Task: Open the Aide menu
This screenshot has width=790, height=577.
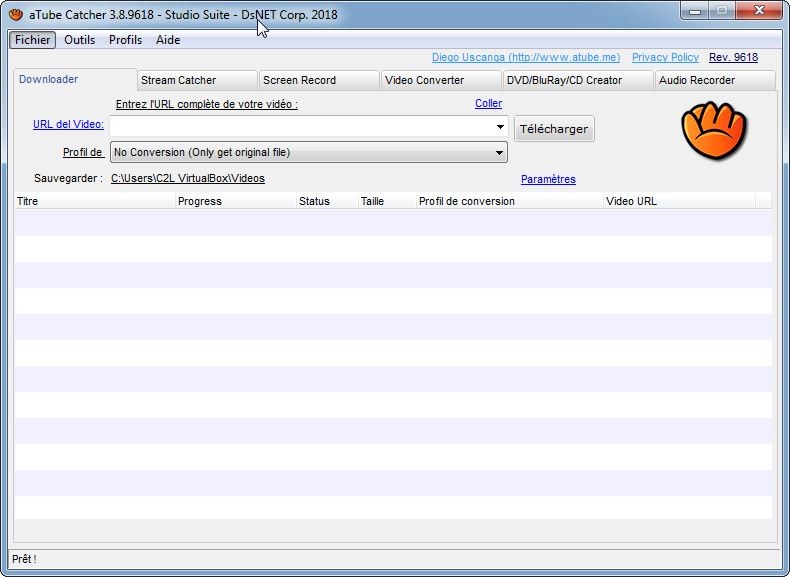Action: pyautogui.click(x=168, y=40)
